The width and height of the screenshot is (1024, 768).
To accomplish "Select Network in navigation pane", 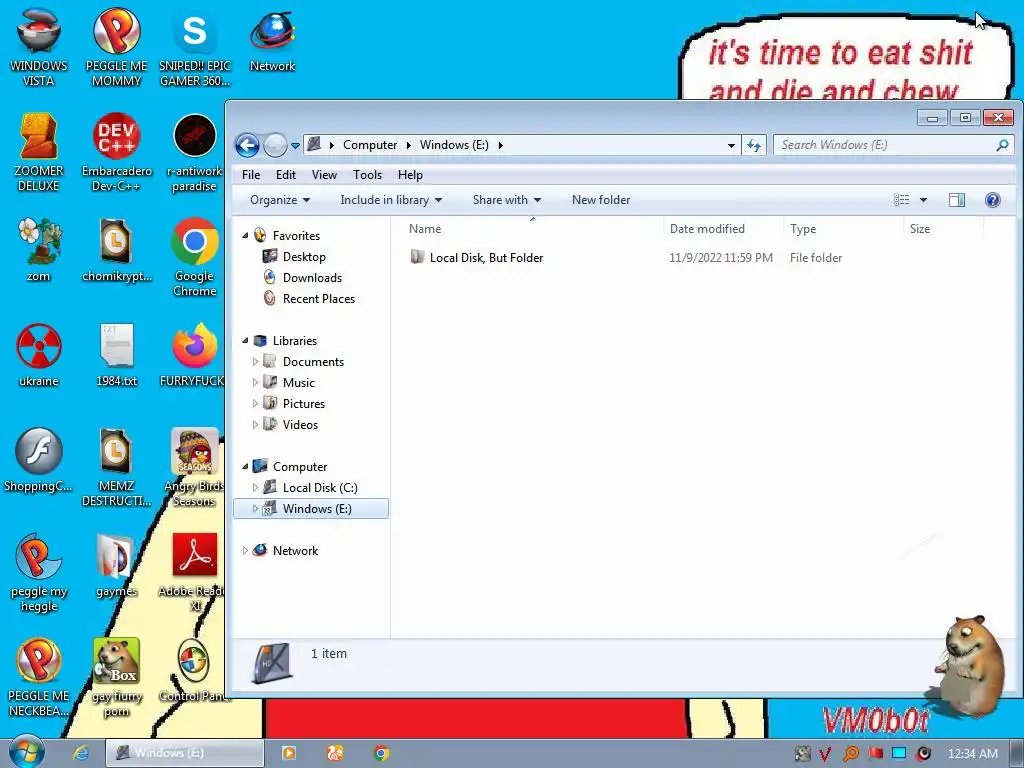I will click(295, 551).
